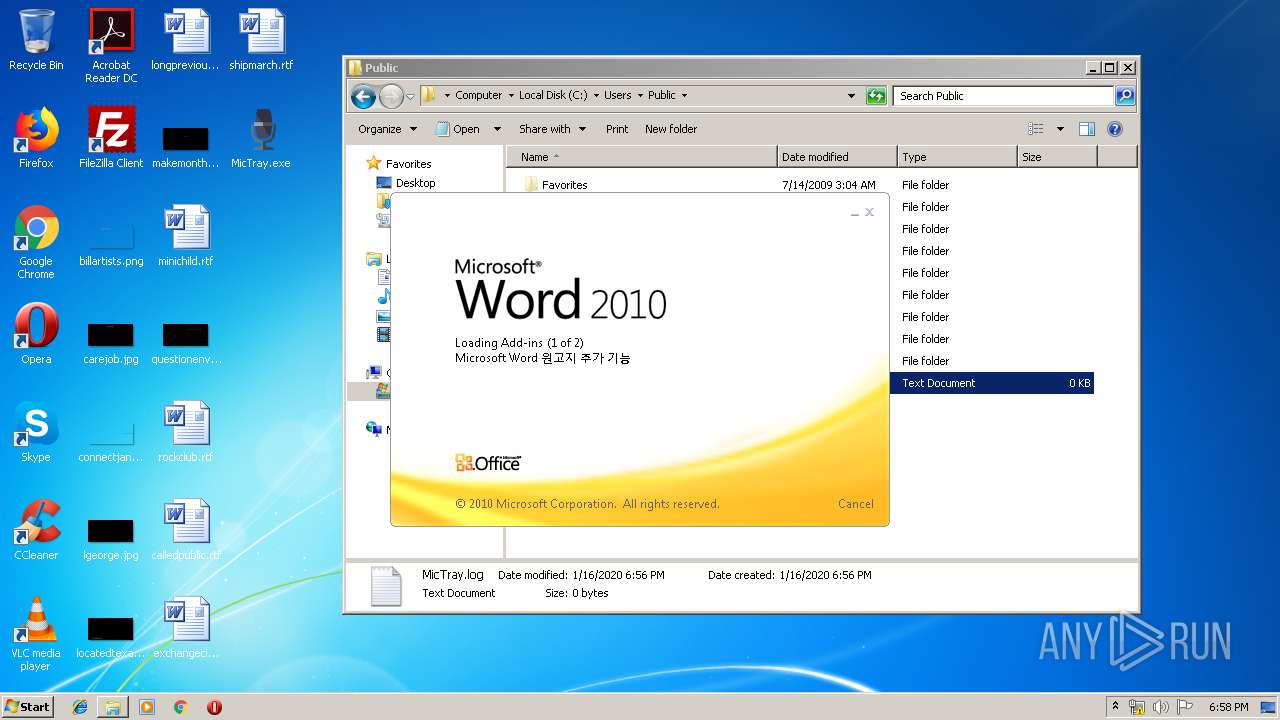Open CCleaner desktop shortcut

(x=36, y=530)
